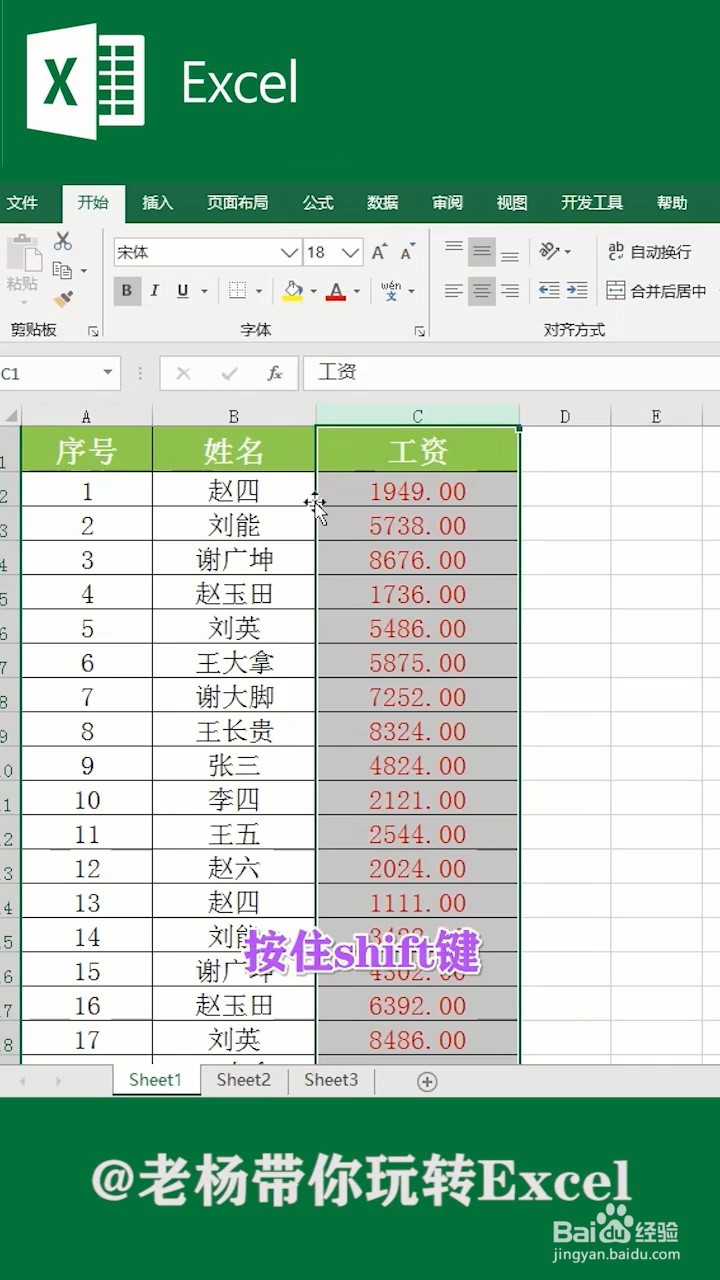Screen dimensions: 720x1280
Task: Add new sheet with plus icon
Action: coord(427,1081)
